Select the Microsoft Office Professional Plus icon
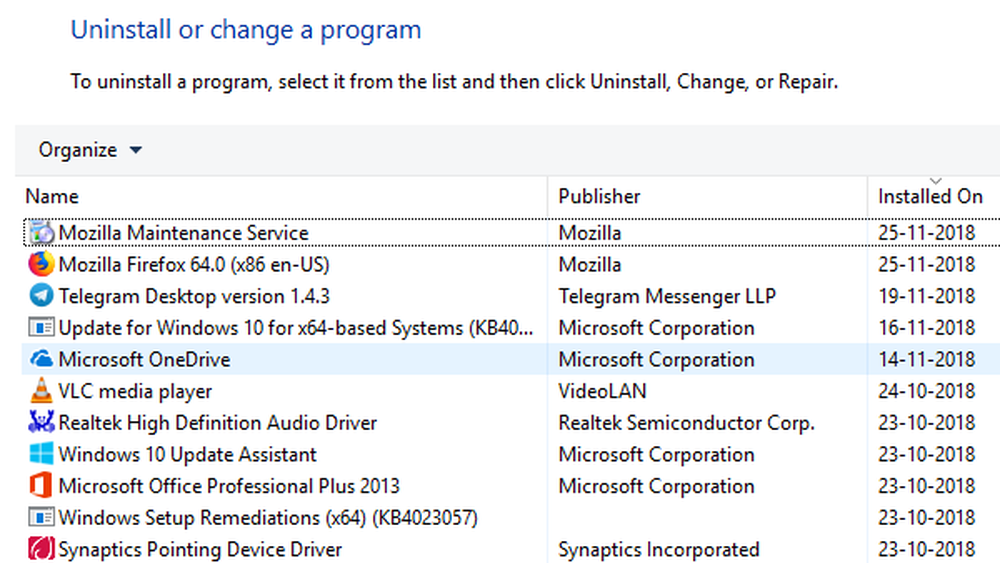 point(41,486)
